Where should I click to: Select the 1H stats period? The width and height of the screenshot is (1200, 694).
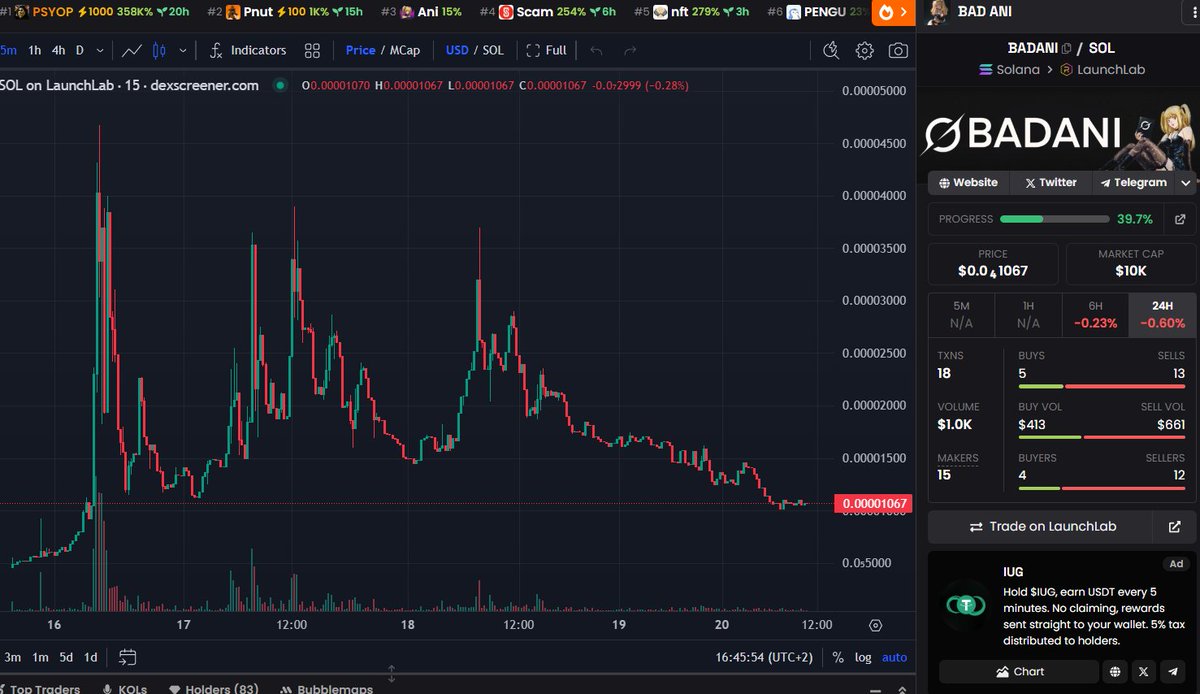pos(1028,315)
